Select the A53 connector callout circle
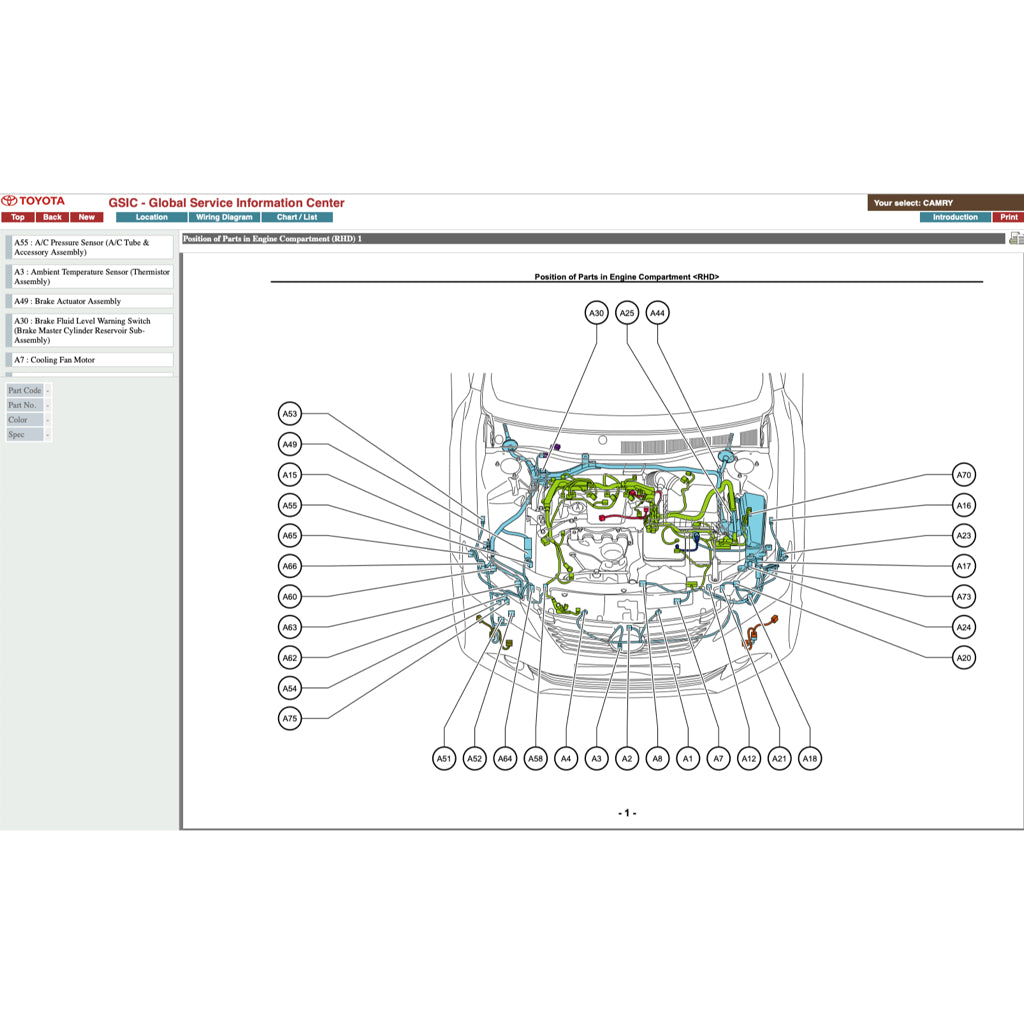Screen dimensions: 1024x1024 290,414
